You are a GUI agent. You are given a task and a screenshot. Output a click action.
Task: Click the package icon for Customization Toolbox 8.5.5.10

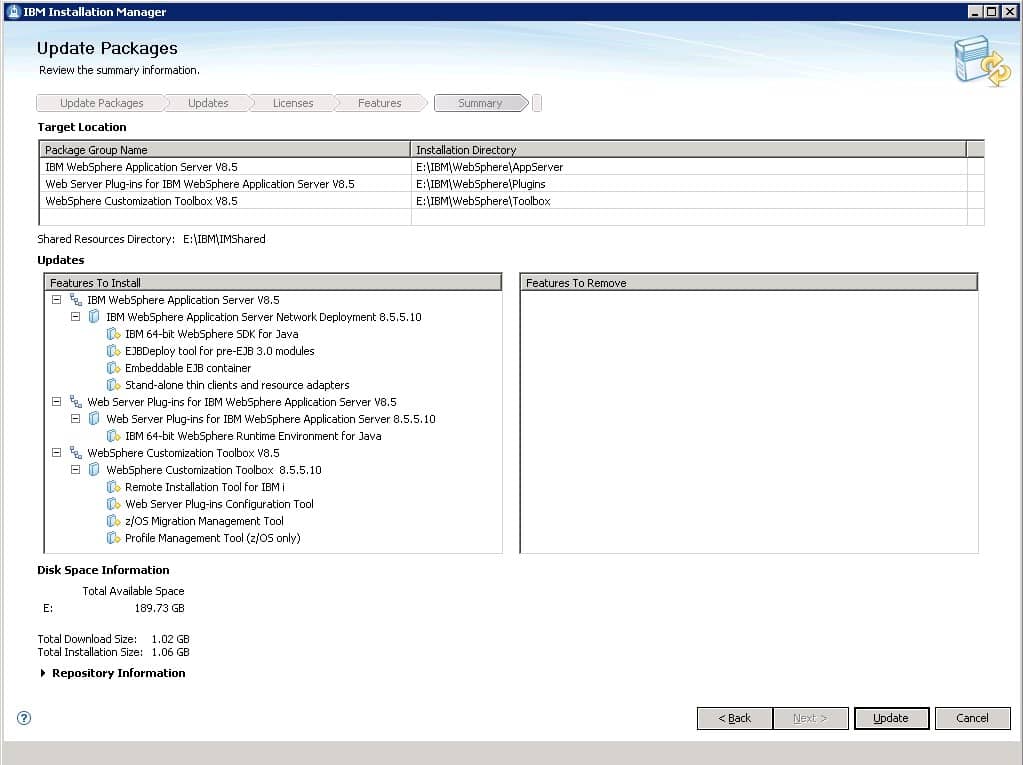tap(94, 470)
